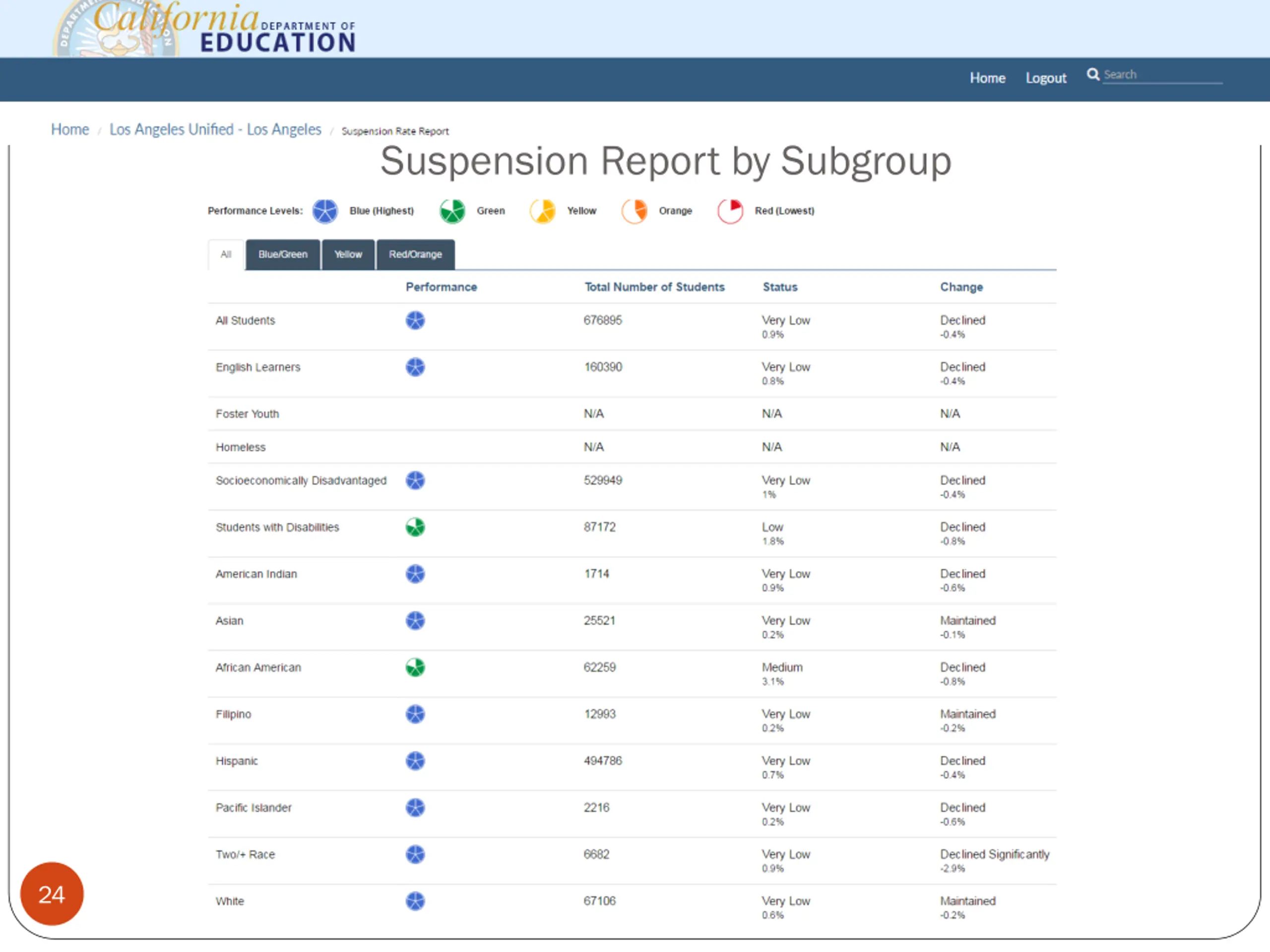1270x952 pixels.
Task: Click the Two/+ Race row label
Action: coord(245,854)
